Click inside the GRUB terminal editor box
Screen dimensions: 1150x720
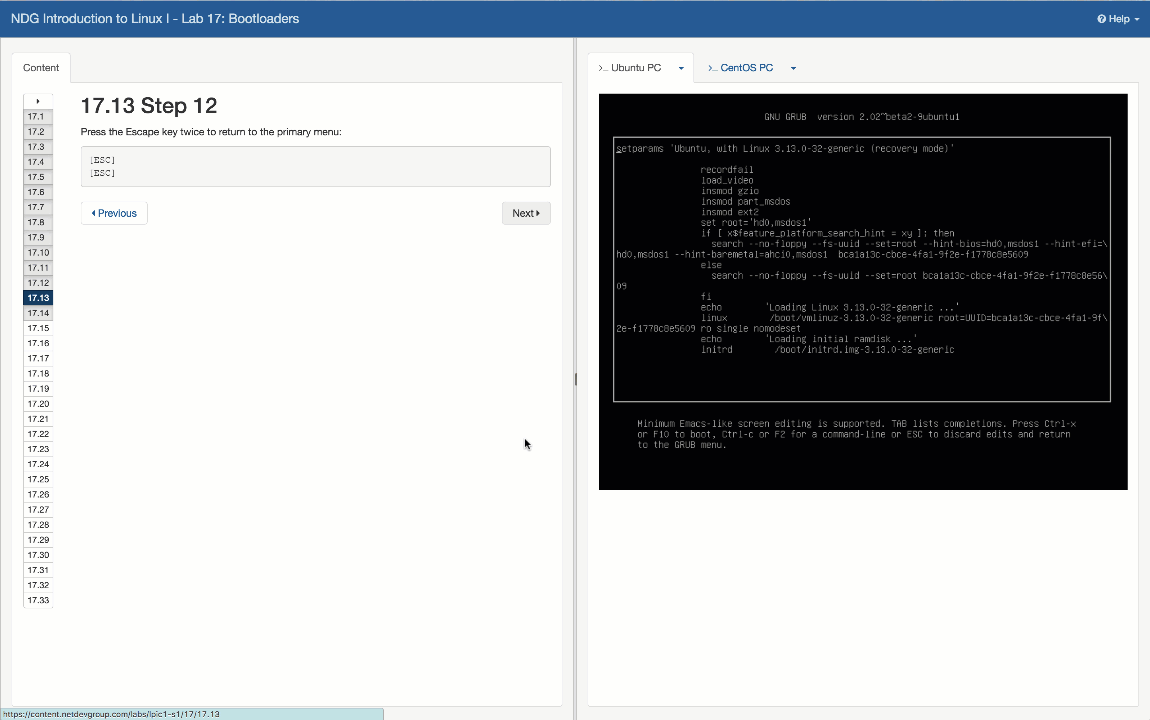(862, 269)
